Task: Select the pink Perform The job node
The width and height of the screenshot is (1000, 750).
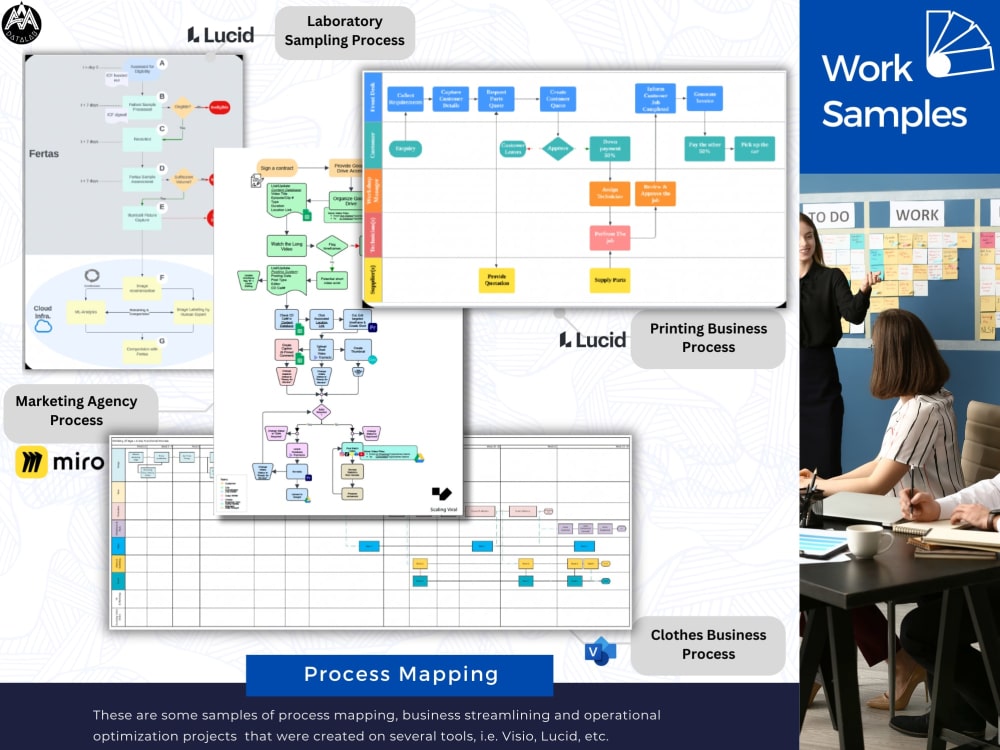Action: click(x=610, y=237)
